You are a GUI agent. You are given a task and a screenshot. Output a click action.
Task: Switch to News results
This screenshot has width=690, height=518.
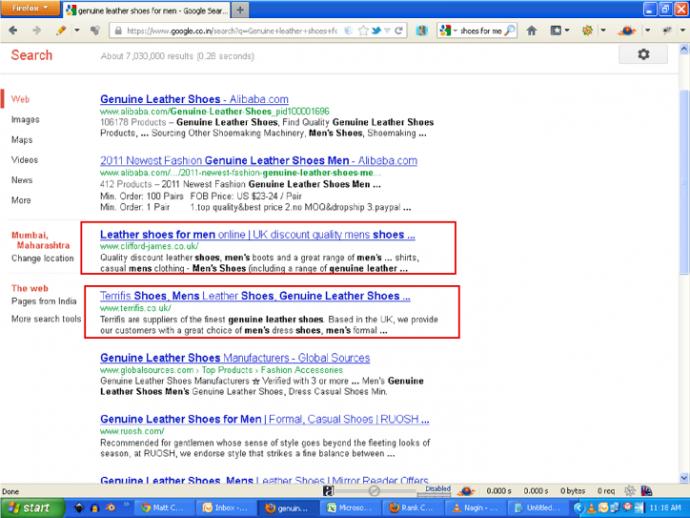pos(22,180)
